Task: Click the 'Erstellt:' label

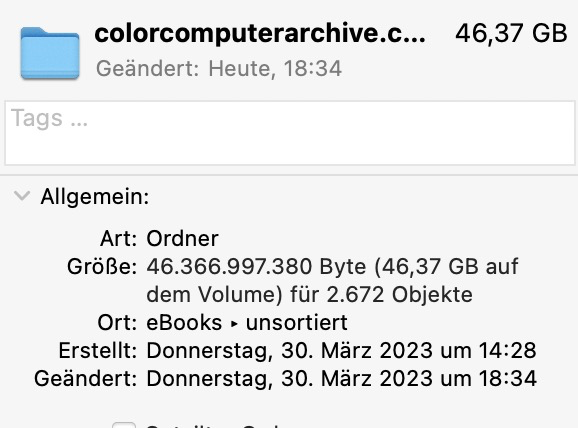Action: point(98,350)
